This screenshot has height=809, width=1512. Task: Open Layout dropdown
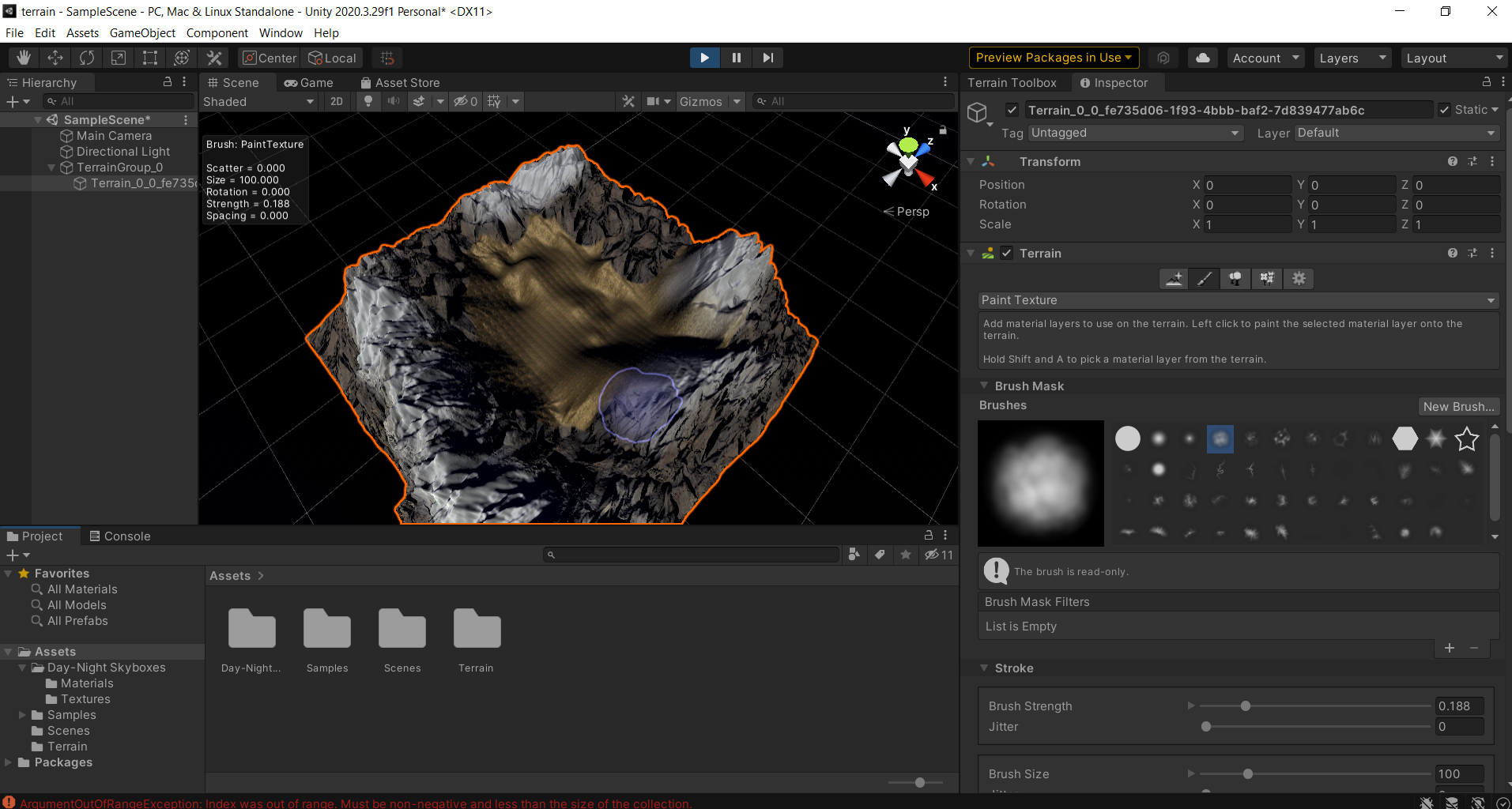pos(1455,58)
